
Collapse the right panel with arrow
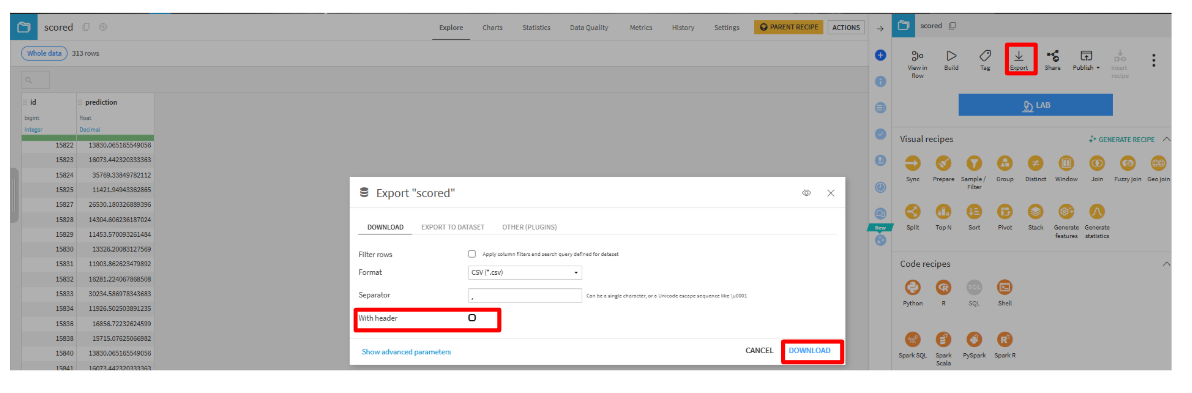point(880,28)
